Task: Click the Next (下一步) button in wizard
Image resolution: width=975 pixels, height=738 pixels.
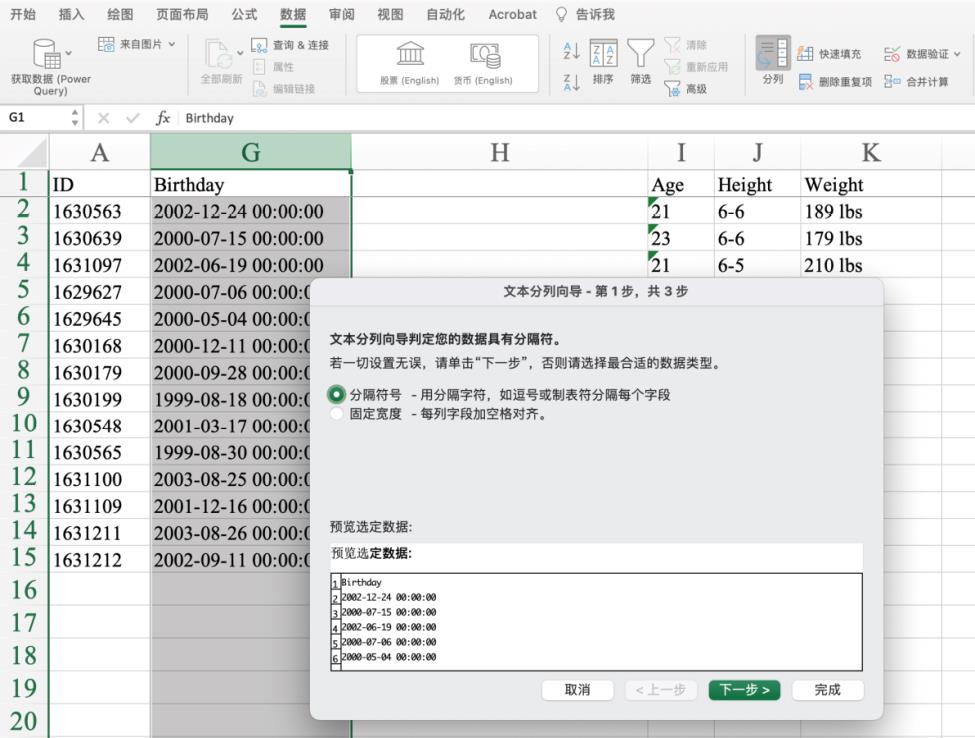Action: pyautogui.click(x=744, y=690)
